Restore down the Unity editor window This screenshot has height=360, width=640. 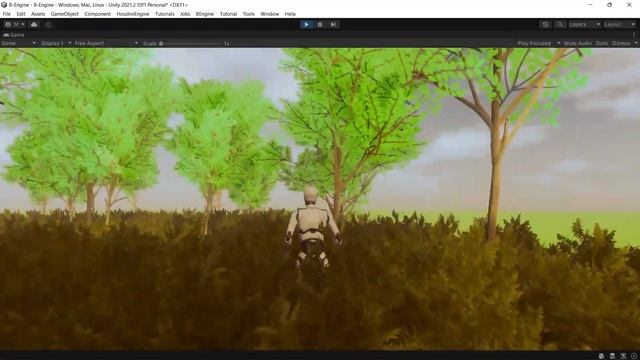(609, 4)
